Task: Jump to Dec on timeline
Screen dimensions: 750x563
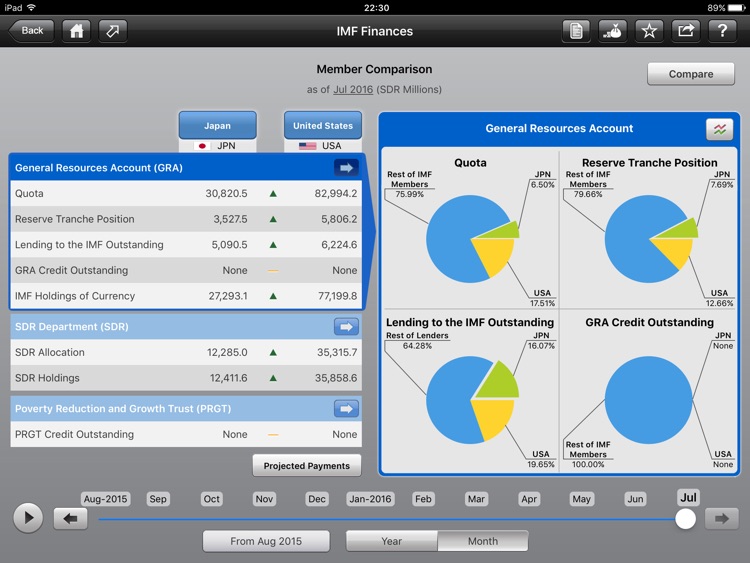Action: click(x=317, y=499)
